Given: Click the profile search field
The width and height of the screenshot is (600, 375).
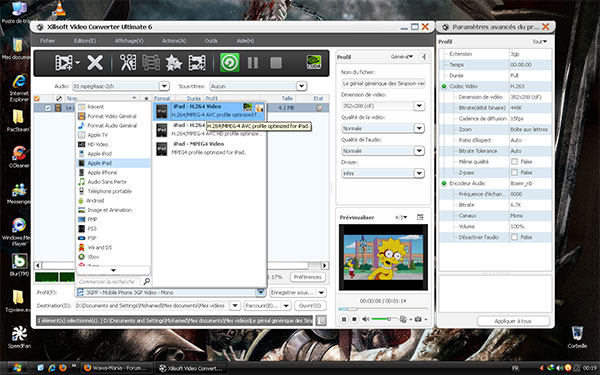Looking at the screenshot, I should tap(109, 282).
